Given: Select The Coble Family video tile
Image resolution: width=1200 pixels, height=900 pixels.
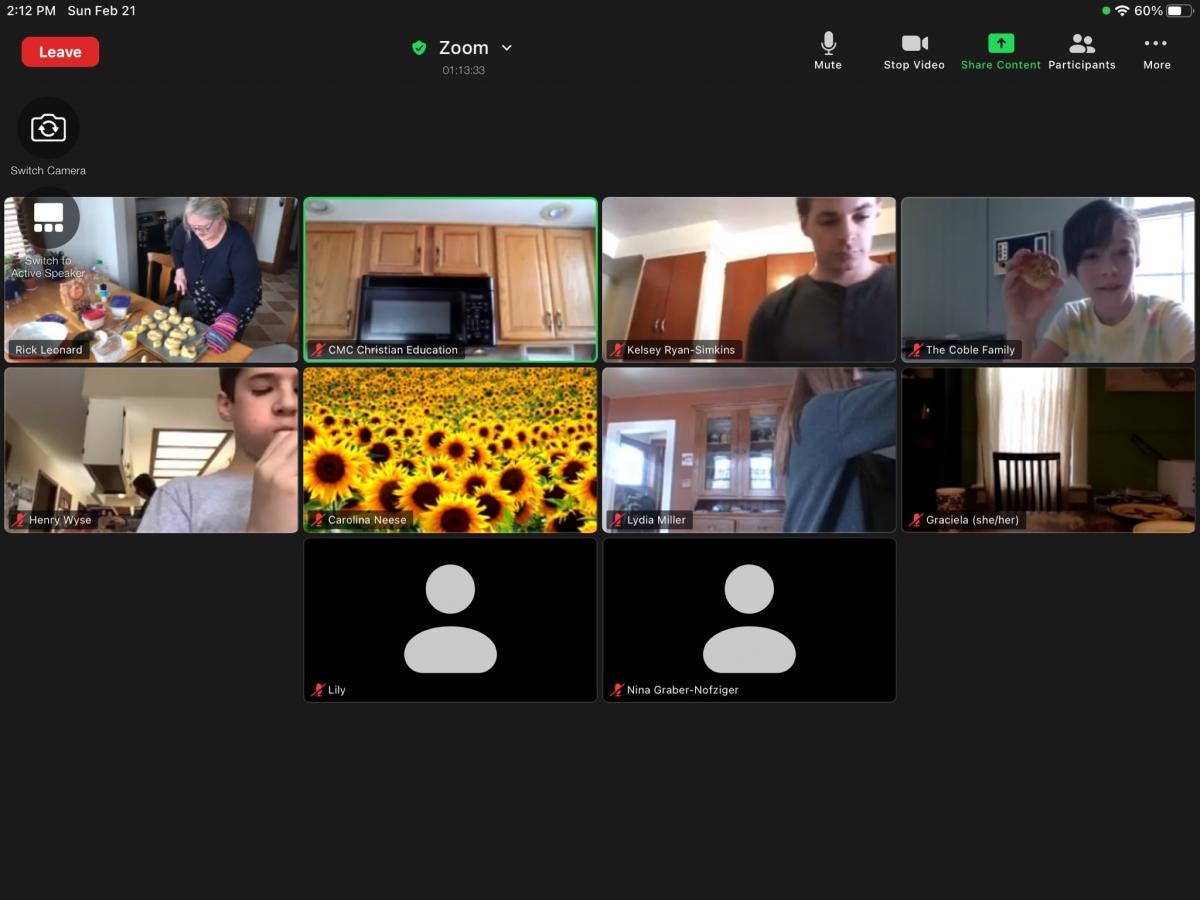Looking at the screenshot, I should tap(1048, 279).
